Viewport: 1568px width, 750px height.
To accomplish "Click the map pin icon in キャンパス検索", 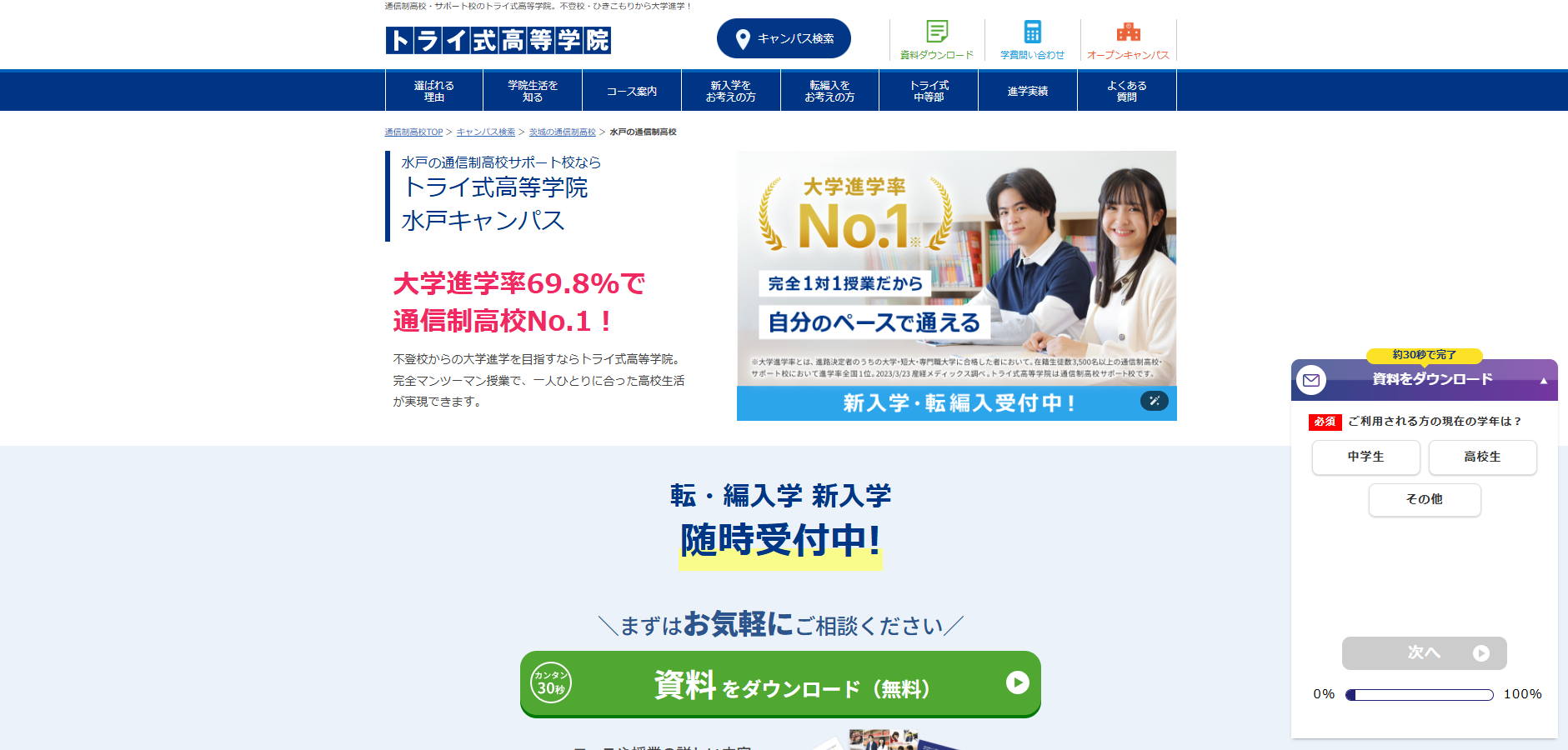I will 743,39.
